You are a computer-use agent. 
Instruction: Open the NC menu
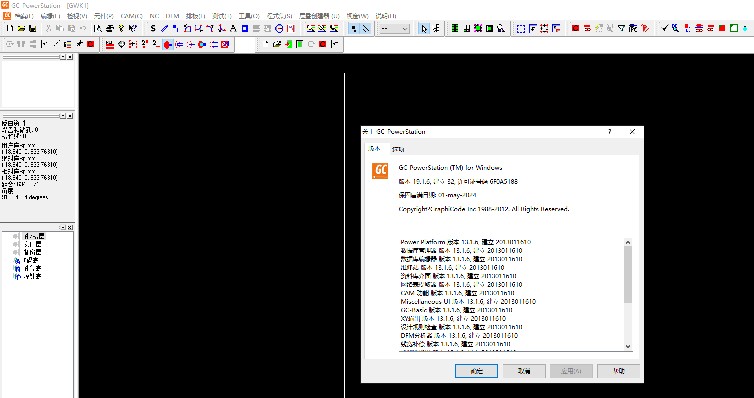tap(154, 16)
